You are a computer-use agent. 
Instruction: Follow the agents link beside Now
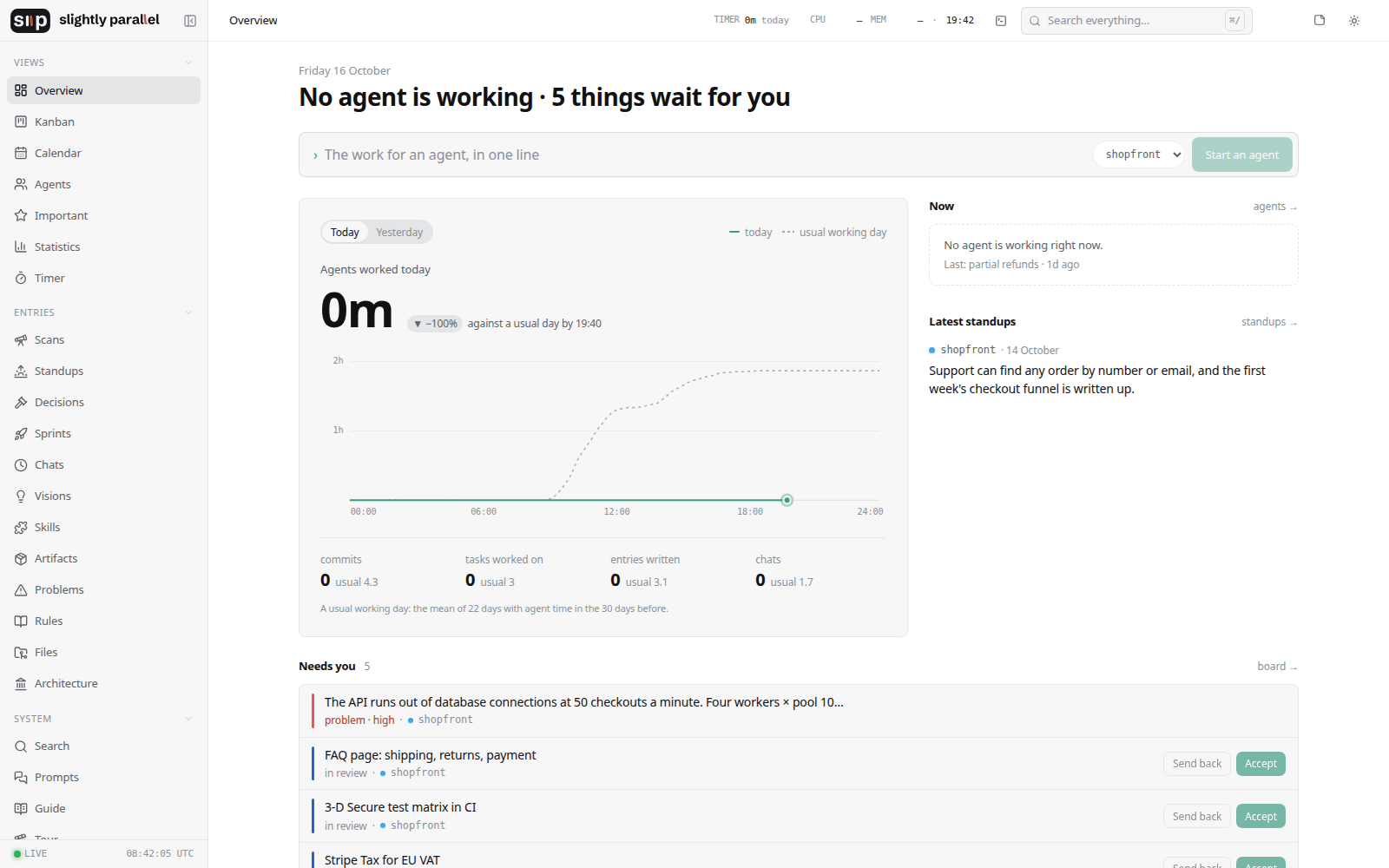1274,207
